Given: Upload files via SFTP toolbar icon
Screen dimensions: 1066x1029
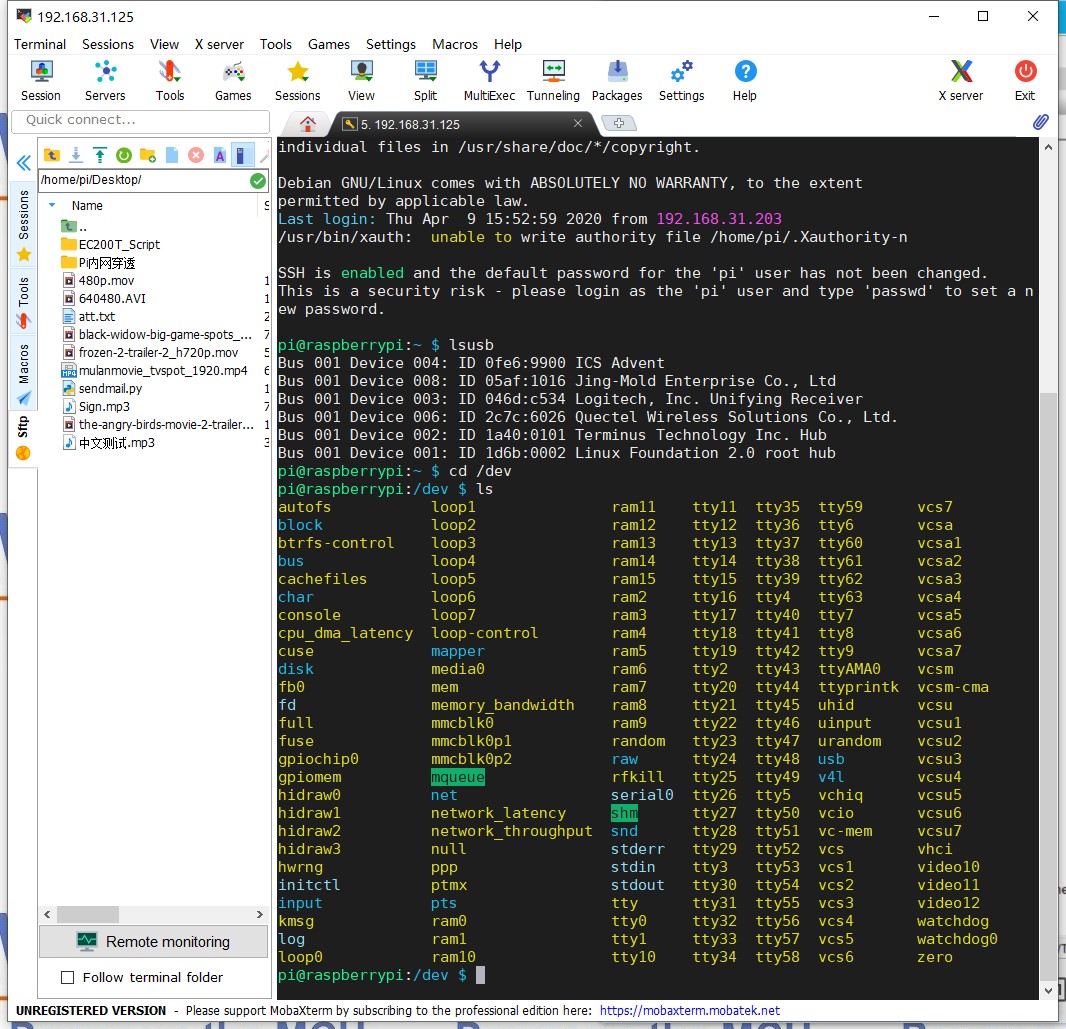Looking at the screenshot, I should point(100,155).
